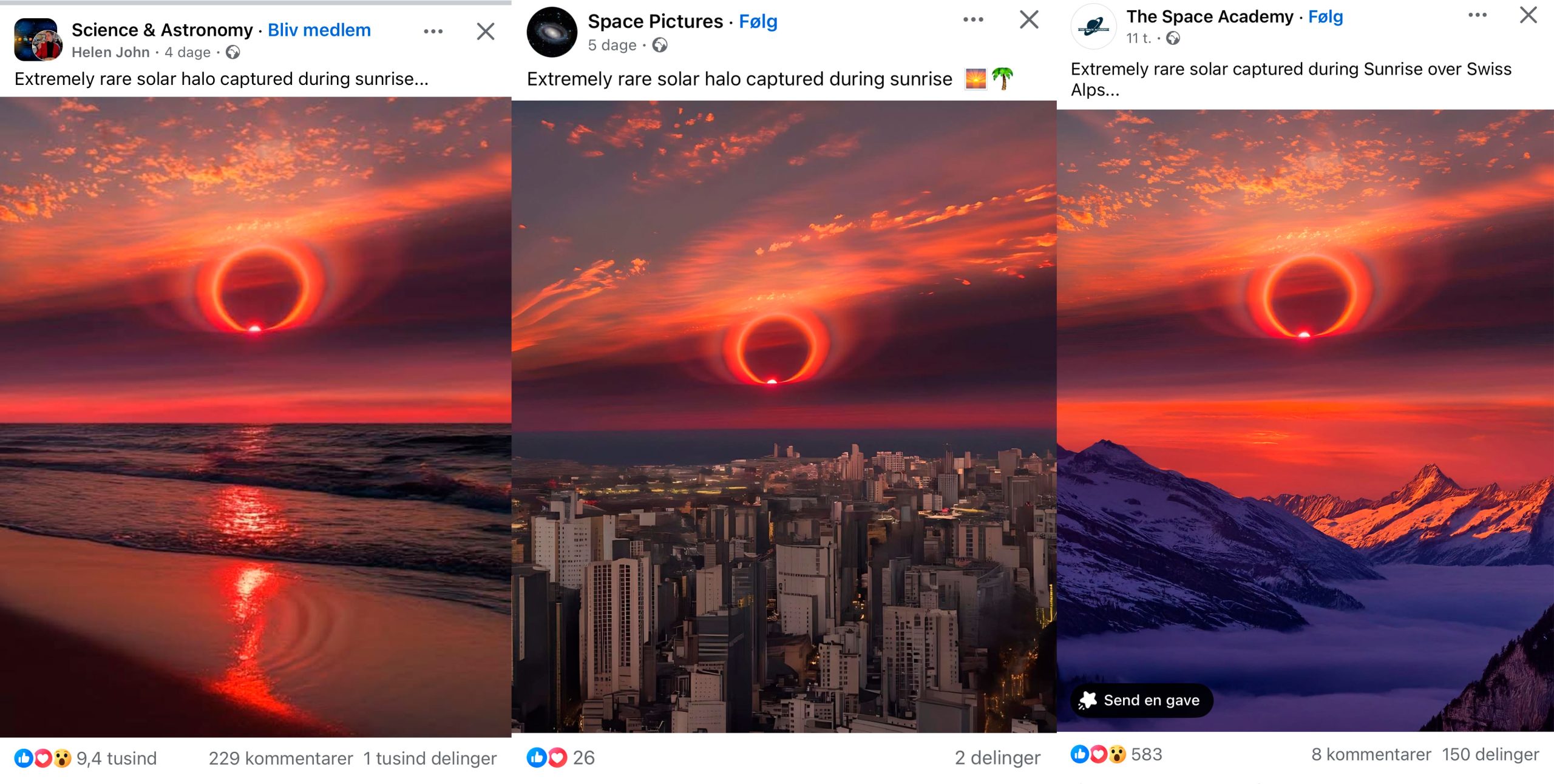This screenshot has width=1554, height=784.
Task: View reaction icons on 9,4 tusind post
Action: tap(42, 759)
